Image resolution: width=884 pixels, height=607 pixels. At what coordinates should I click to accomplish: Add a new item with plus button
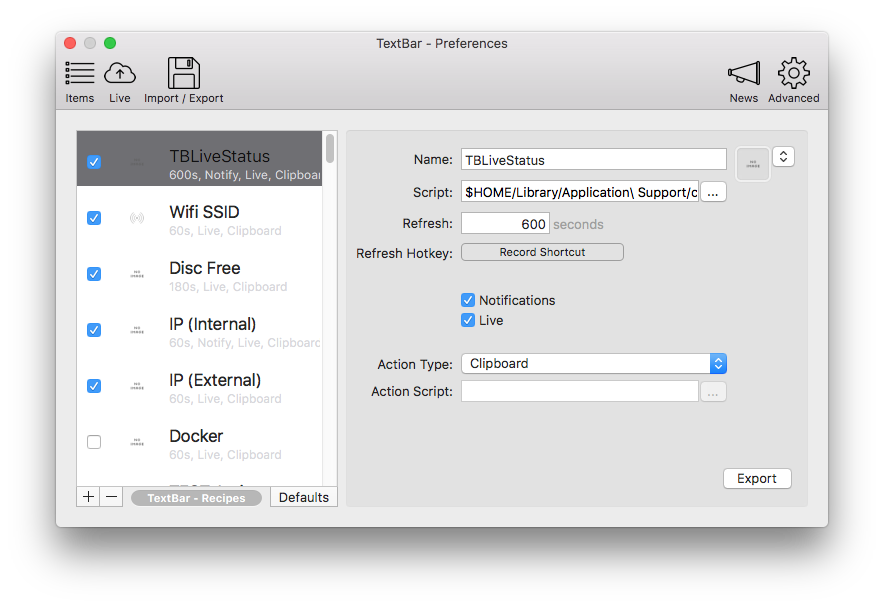pyautogui.click(x=88, y=497)
